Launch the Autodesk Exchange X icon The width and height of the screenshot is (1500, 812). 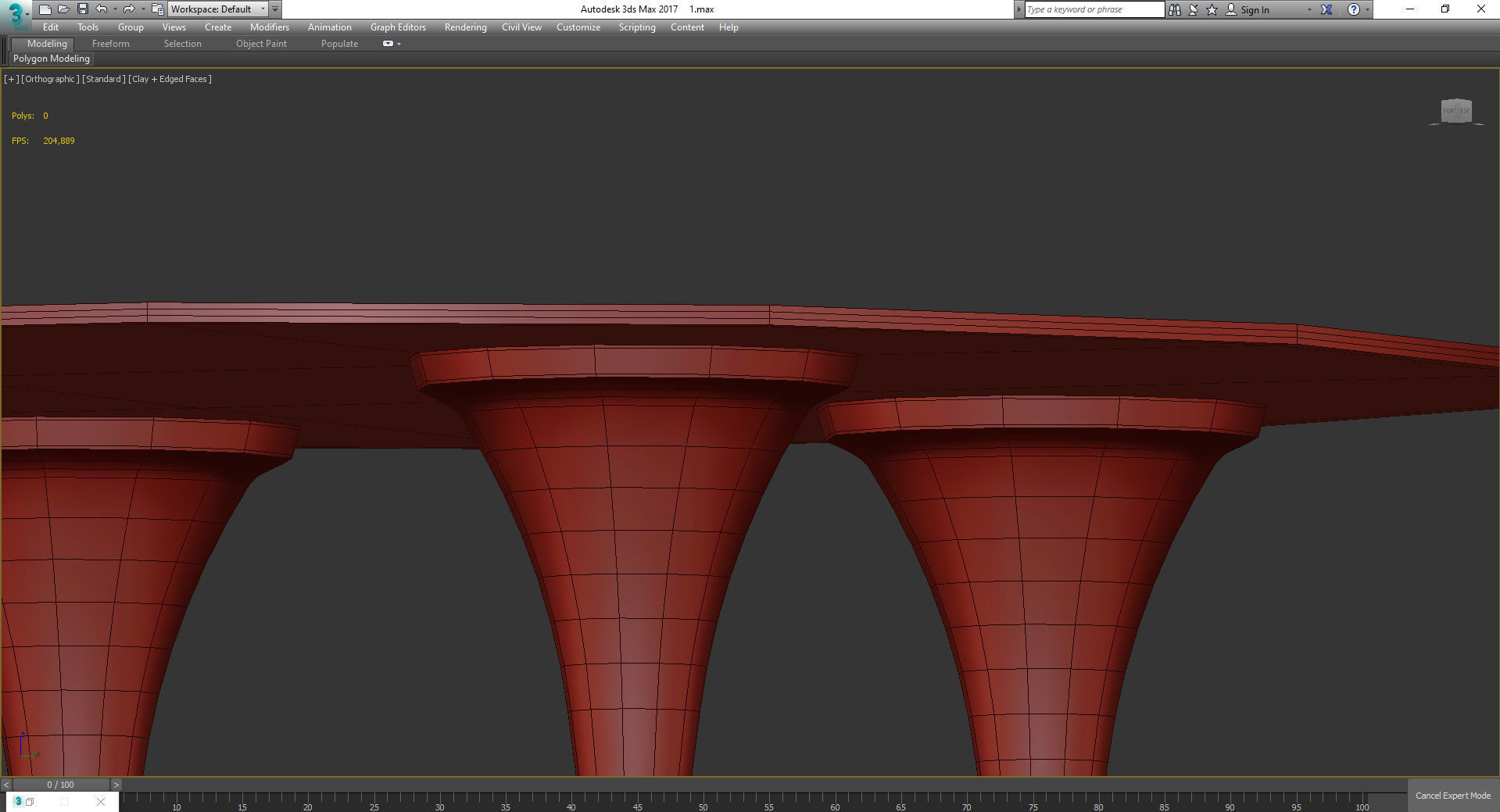coord(1326,9)
